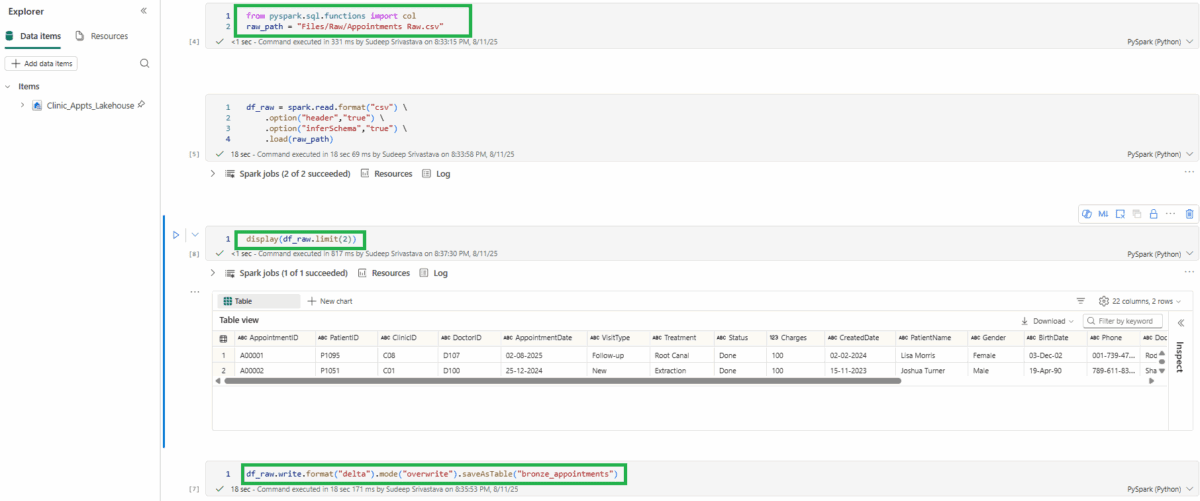1200x501 pixels.
Task: Click the Joshua Turner name cell
Action: (930, 370)
